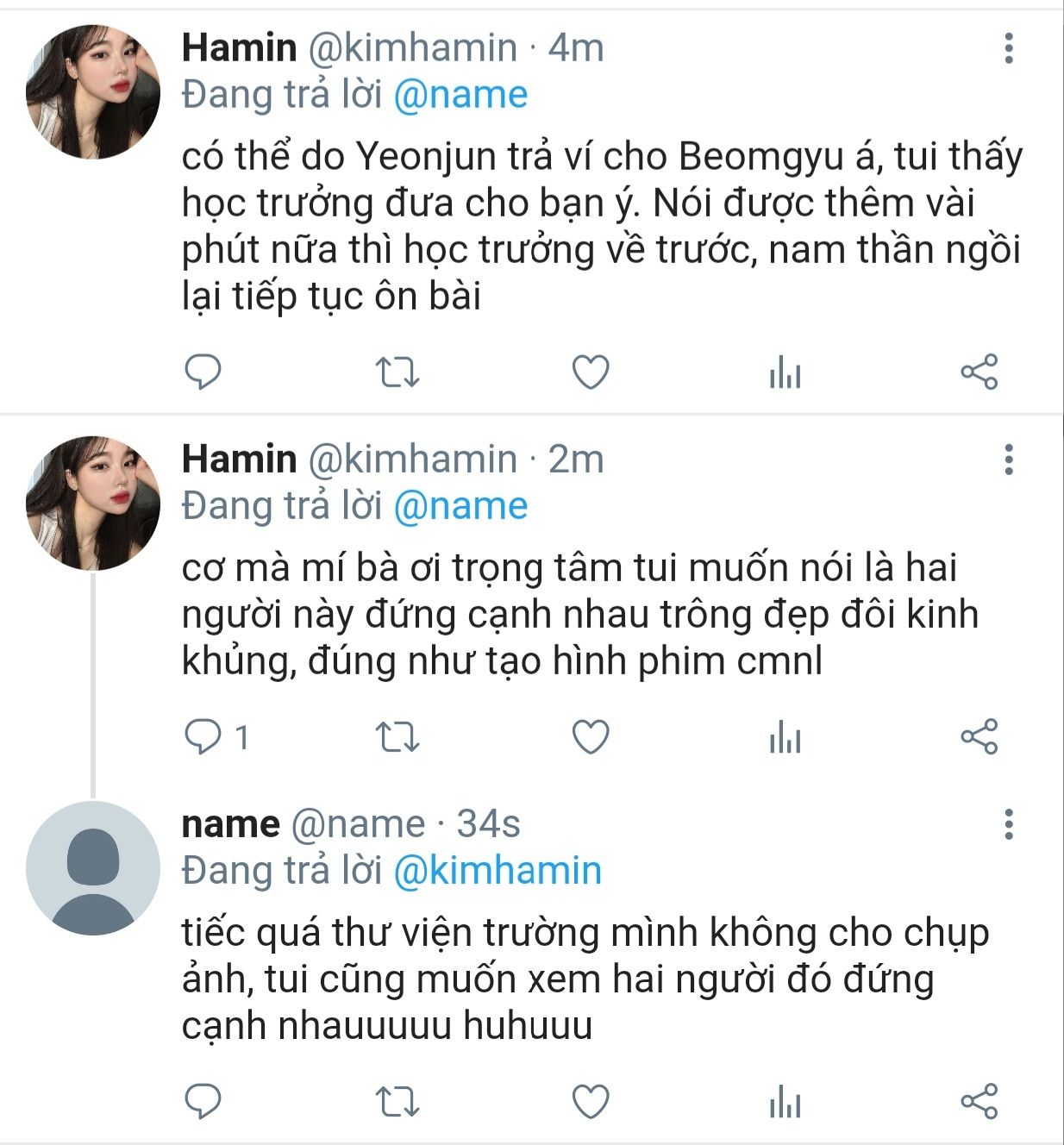The image size is (1064, 1145).
Task: Open more options on name's 34s reply
Action: [1008, 825]
